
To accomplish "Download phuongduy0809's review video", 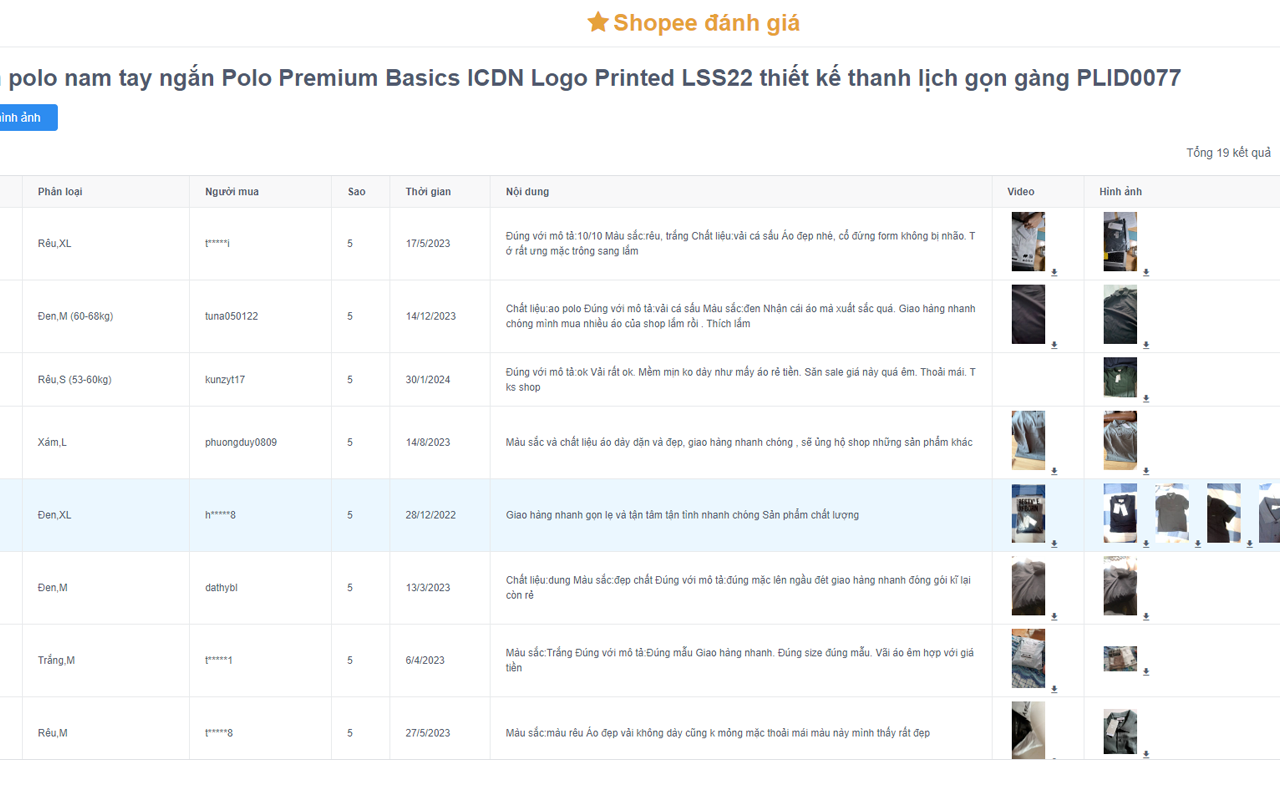I will point(1054,471).
